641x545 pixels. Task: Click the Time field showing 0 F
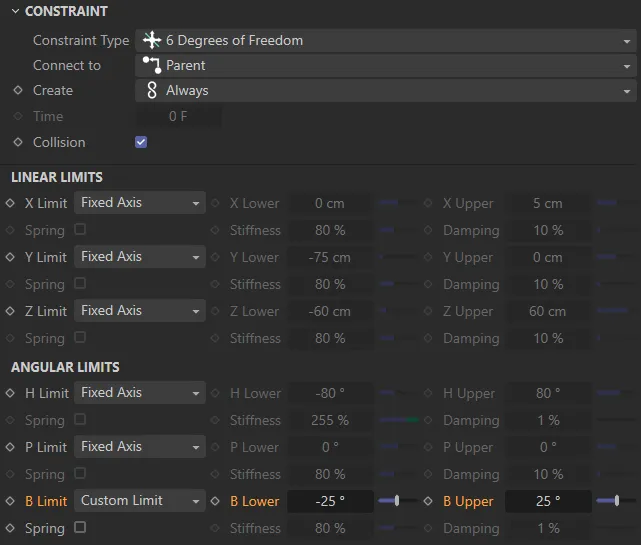(178, 116)
